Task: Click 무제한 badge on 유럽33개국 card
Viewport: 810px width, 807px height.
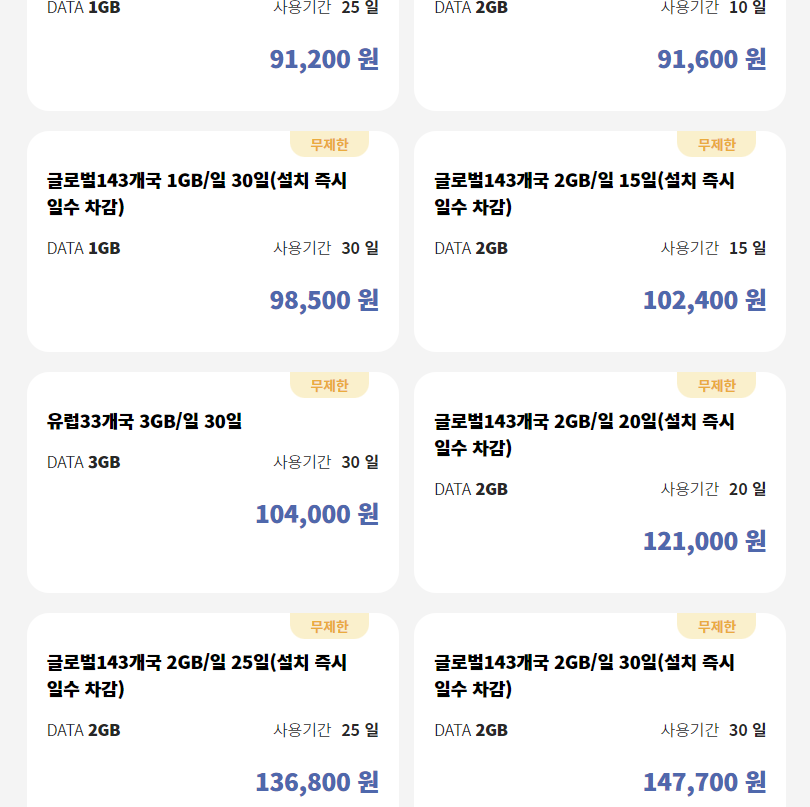Action: tap(329, 385)
